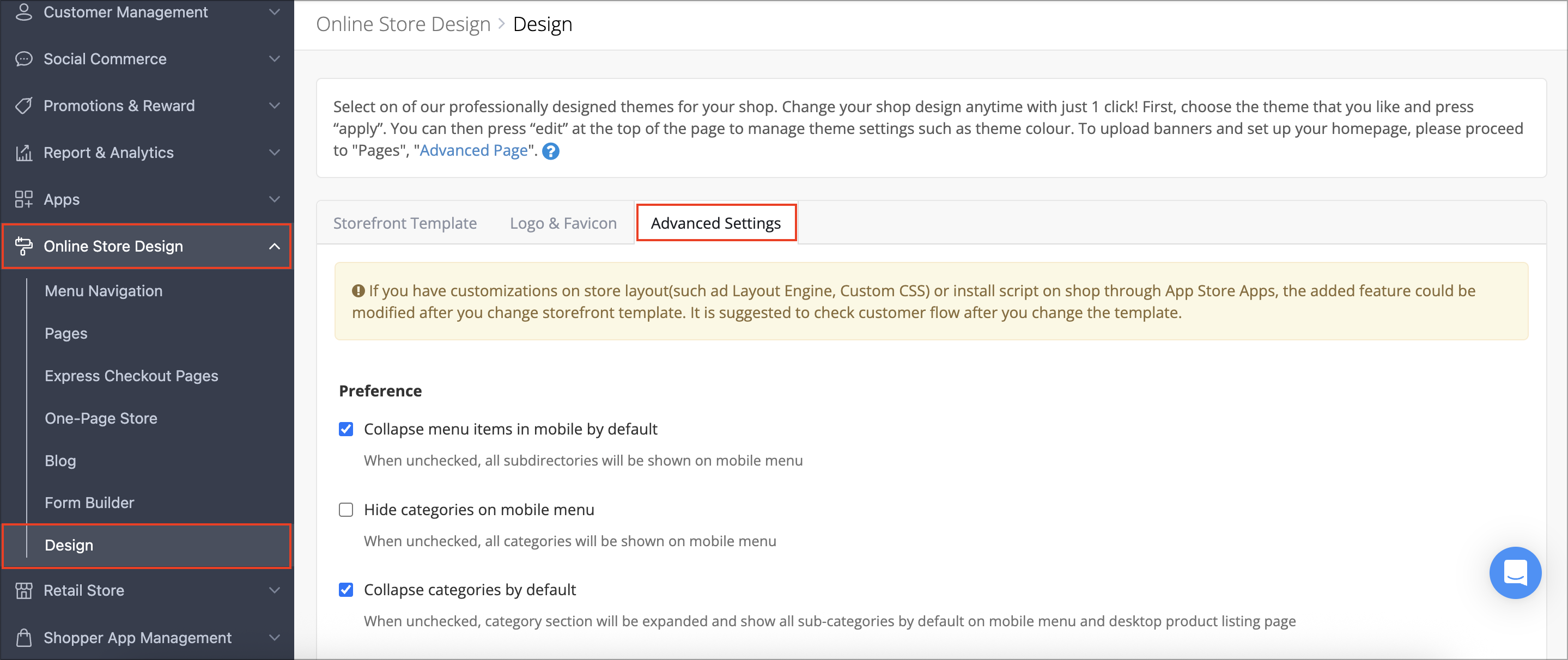The image size is (1568, 660).
Task: Expand Customer Management chevron
Action: click(x=275, y=12)
